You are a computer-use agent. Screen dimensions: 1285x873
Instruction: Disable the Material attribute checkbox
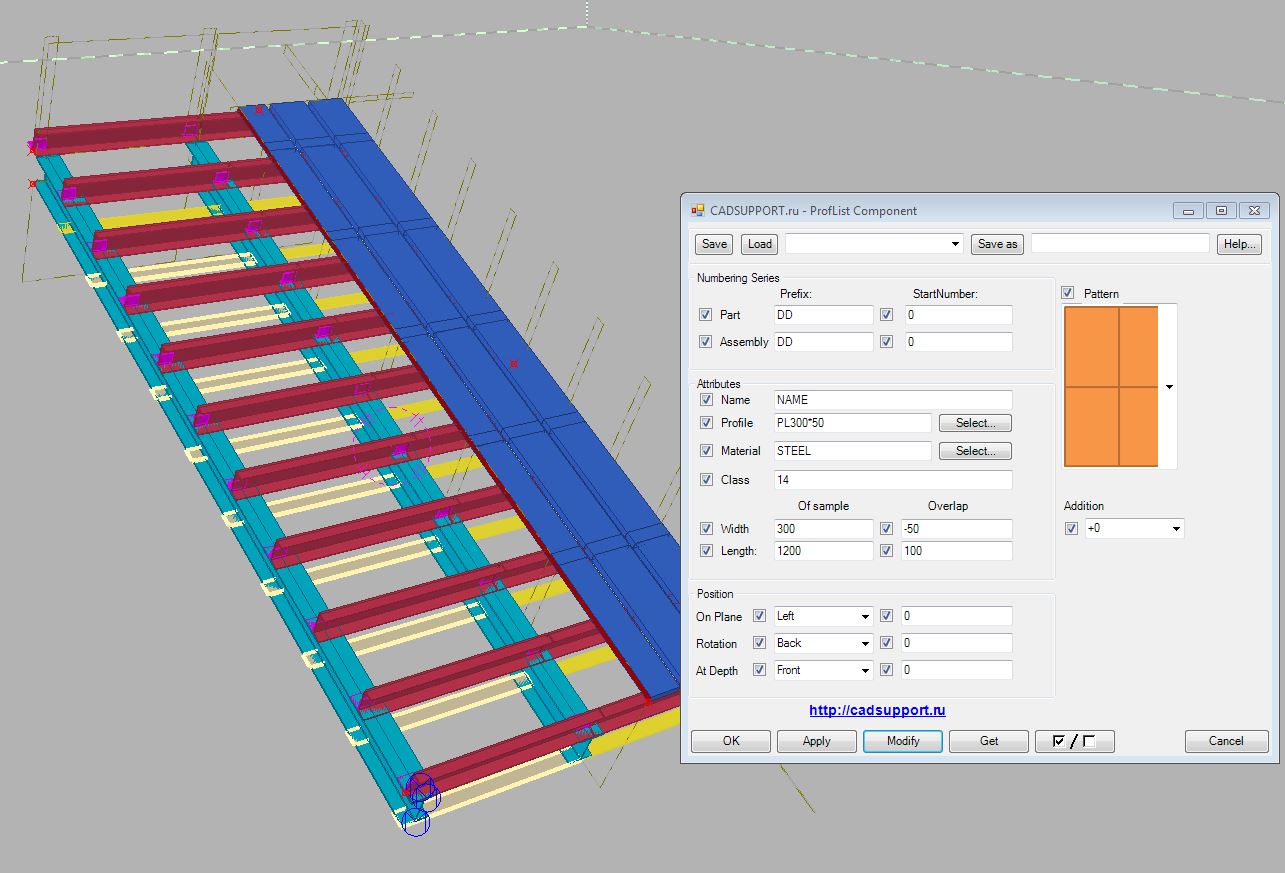707,451
